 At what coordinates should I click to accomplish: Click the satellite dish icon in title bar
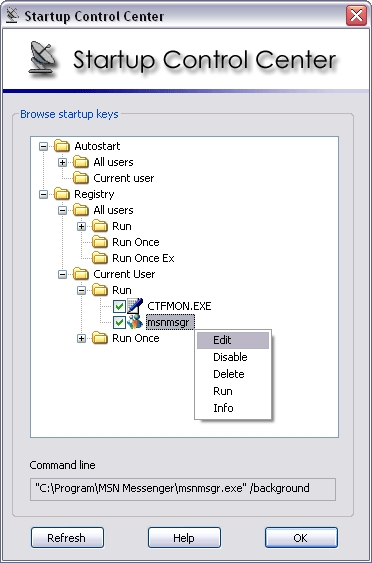click(12, 16)
